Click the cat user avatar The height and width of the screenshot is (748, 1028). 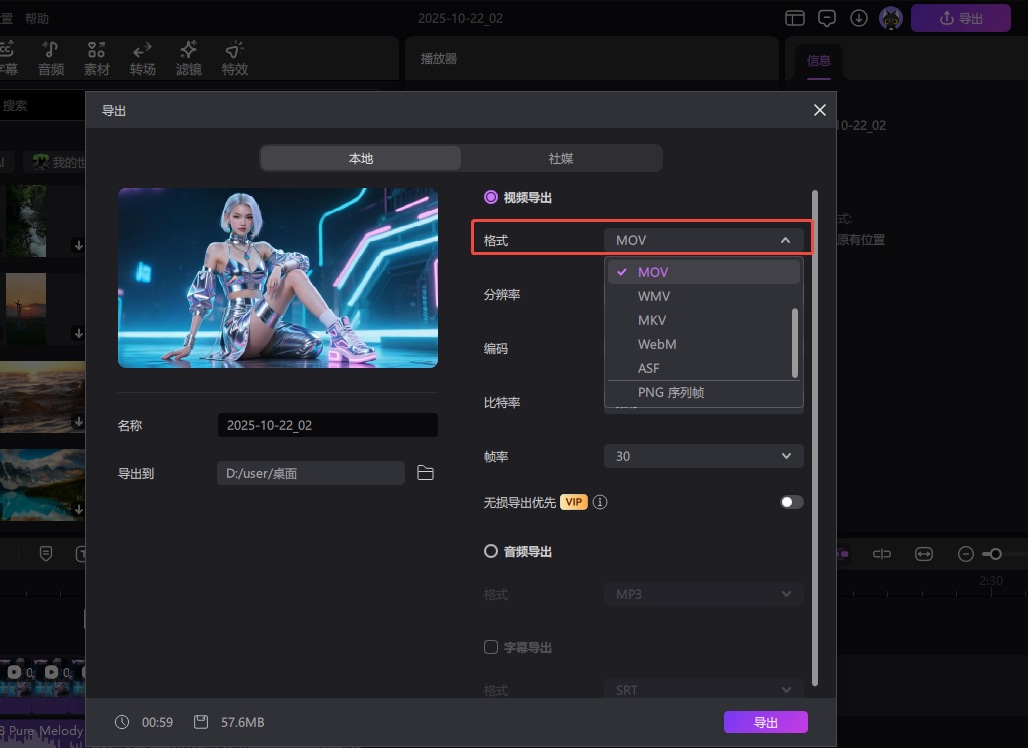(x=890, y=18)
